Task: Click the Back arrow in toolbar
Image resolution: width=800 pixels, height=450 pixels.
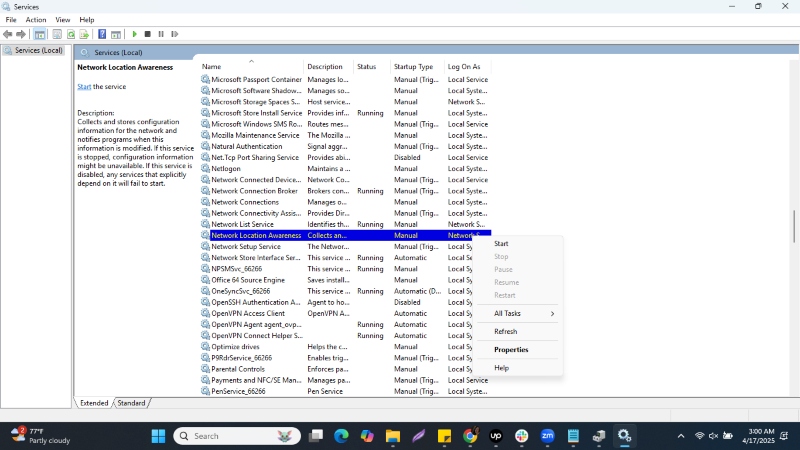Action: point(7,34)
